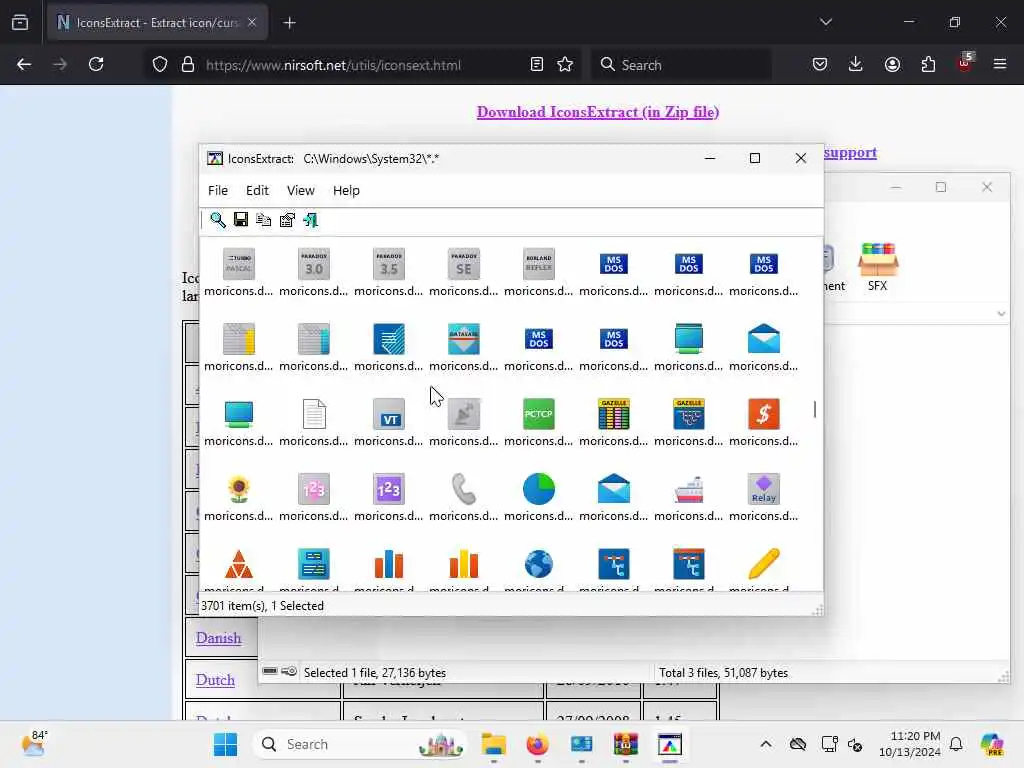Bookmark this page with the star icon
The image size is (1024, 768).
point(565,64)
